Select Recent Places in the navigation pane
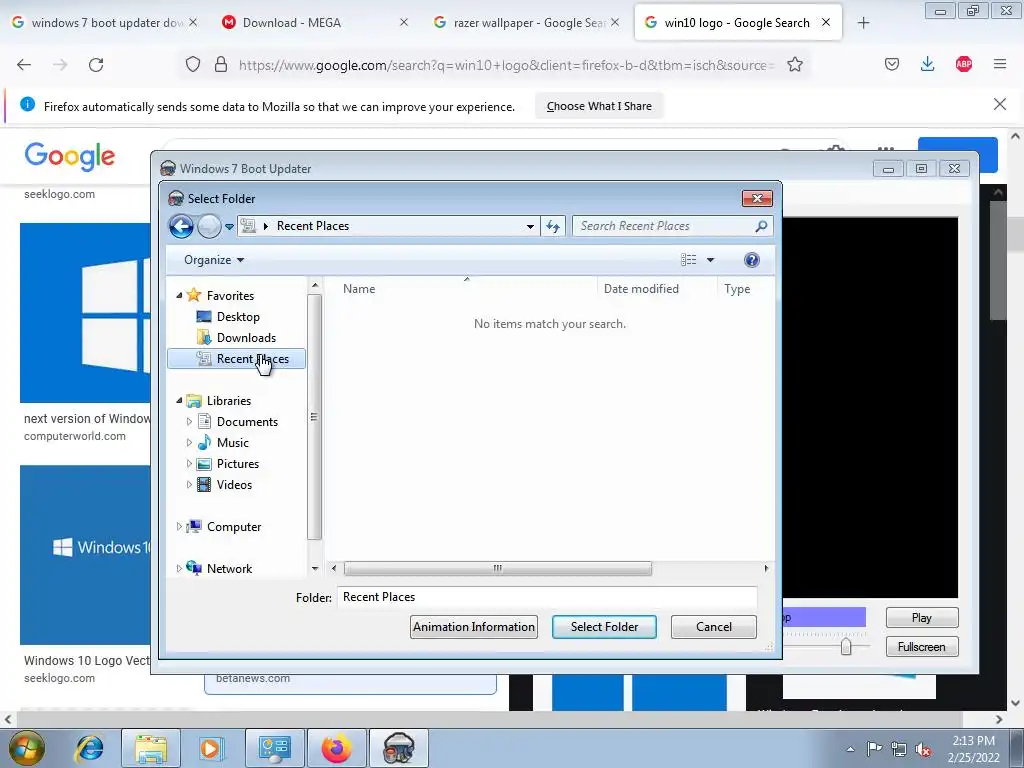1024x768 pixels. [x=236, y=359]
